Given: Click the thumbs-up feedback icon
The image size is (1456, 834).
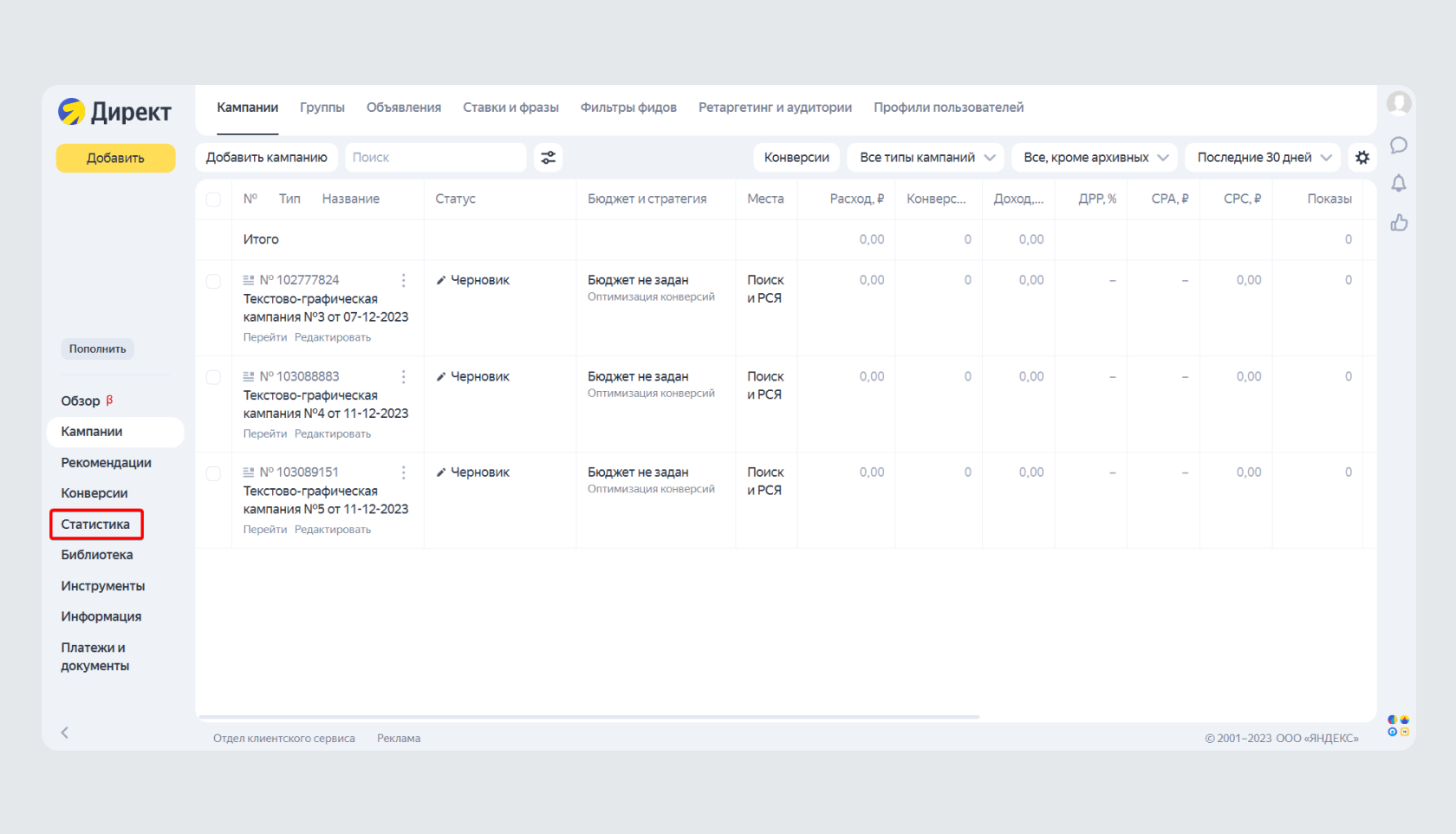Looking at the screenshot, I should (1399, 223).
